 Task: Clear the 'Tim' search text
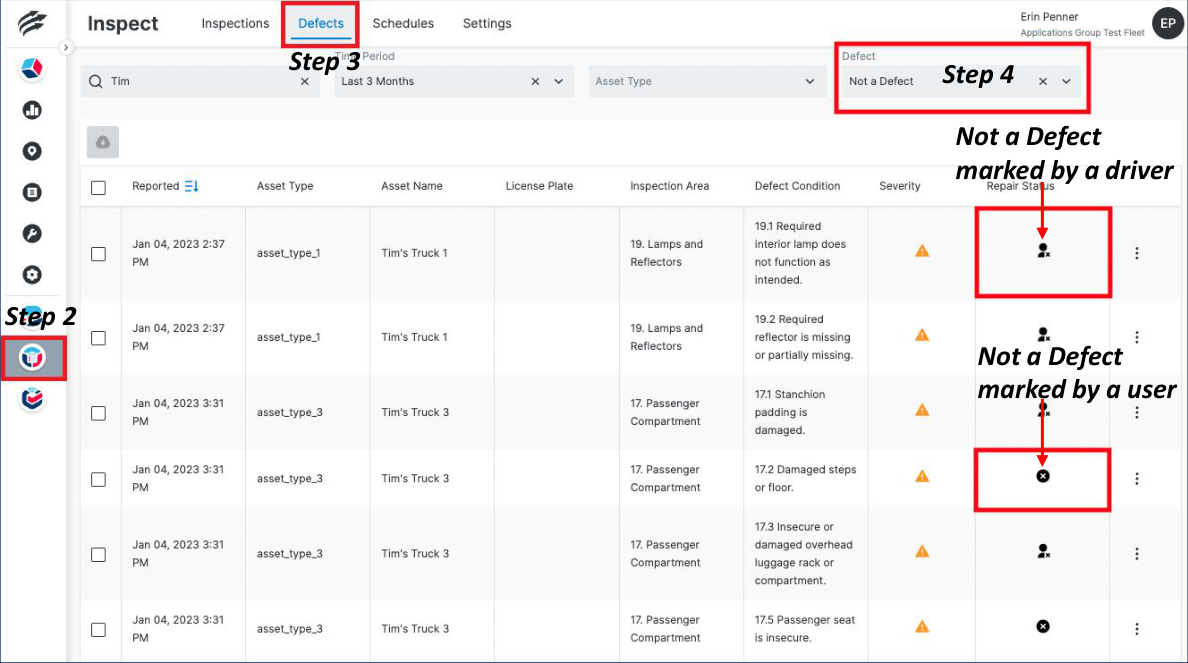click(305, 82)
